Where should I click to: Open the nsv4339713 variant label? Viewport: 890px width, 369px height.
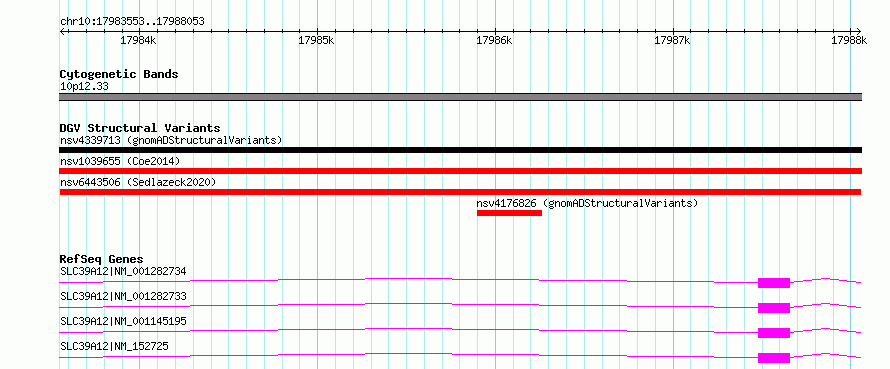[171, 140]
